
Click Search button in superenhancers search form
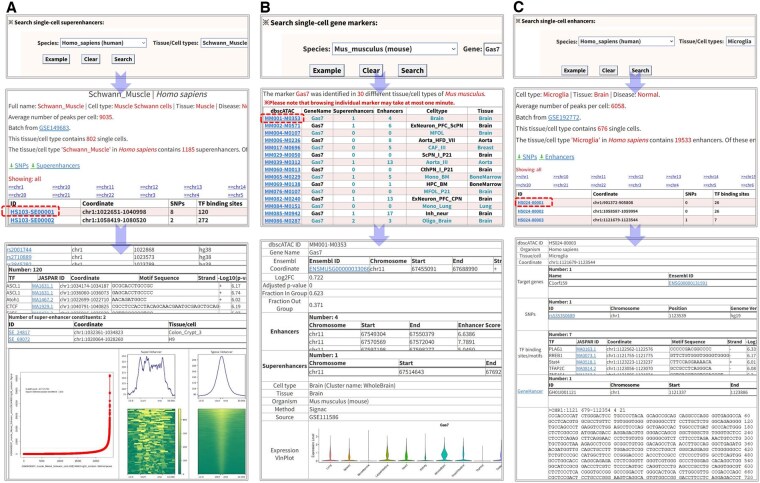tap(123, 59)
